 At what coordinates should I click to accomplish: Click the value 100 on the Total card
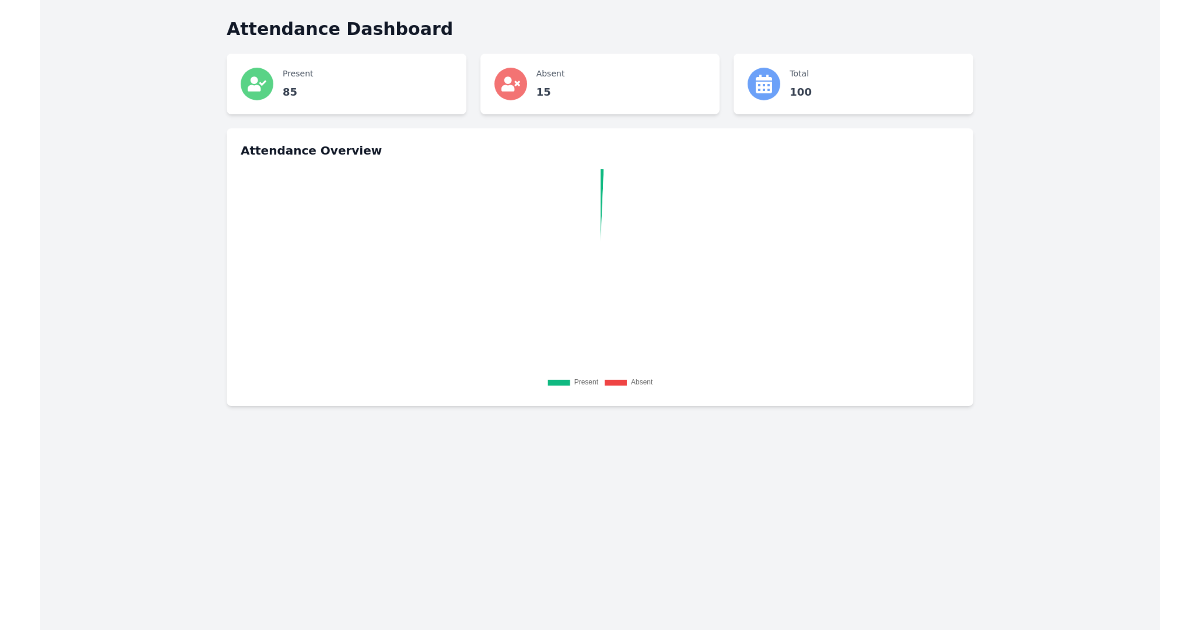coord(800,92)
